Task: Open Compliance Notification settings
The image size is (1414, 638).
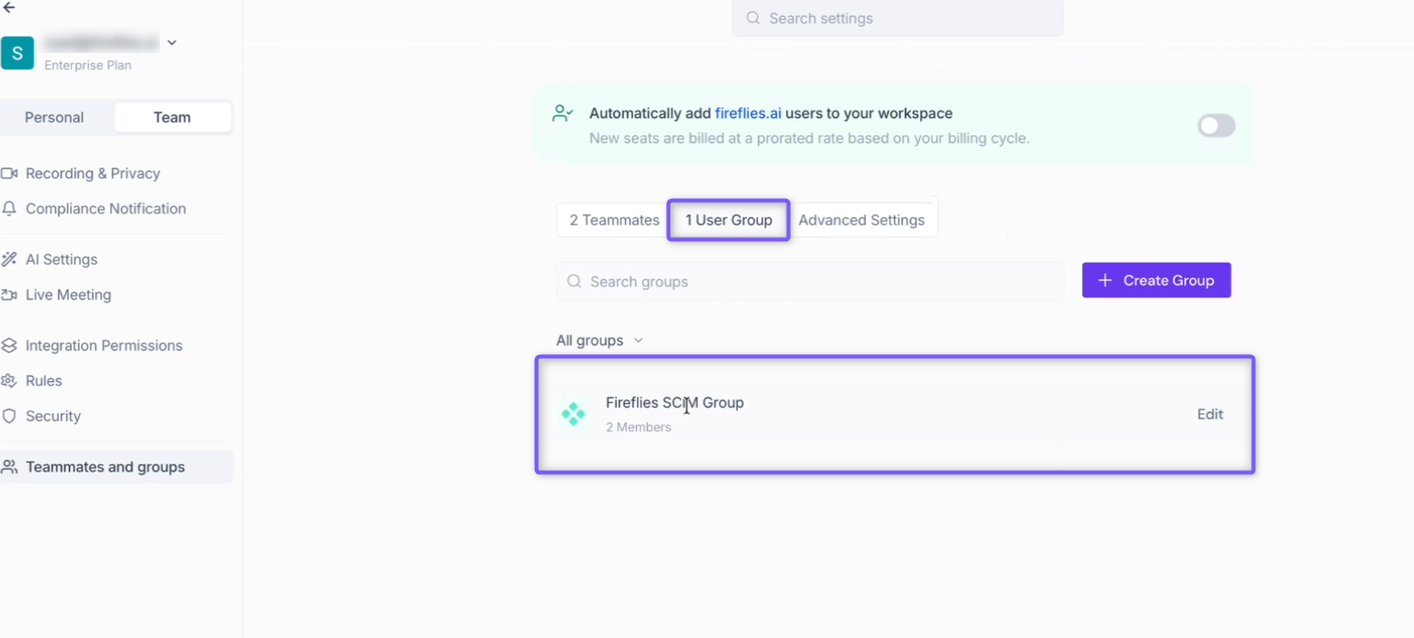Action: pyautogui.click(x=106, y=209)
